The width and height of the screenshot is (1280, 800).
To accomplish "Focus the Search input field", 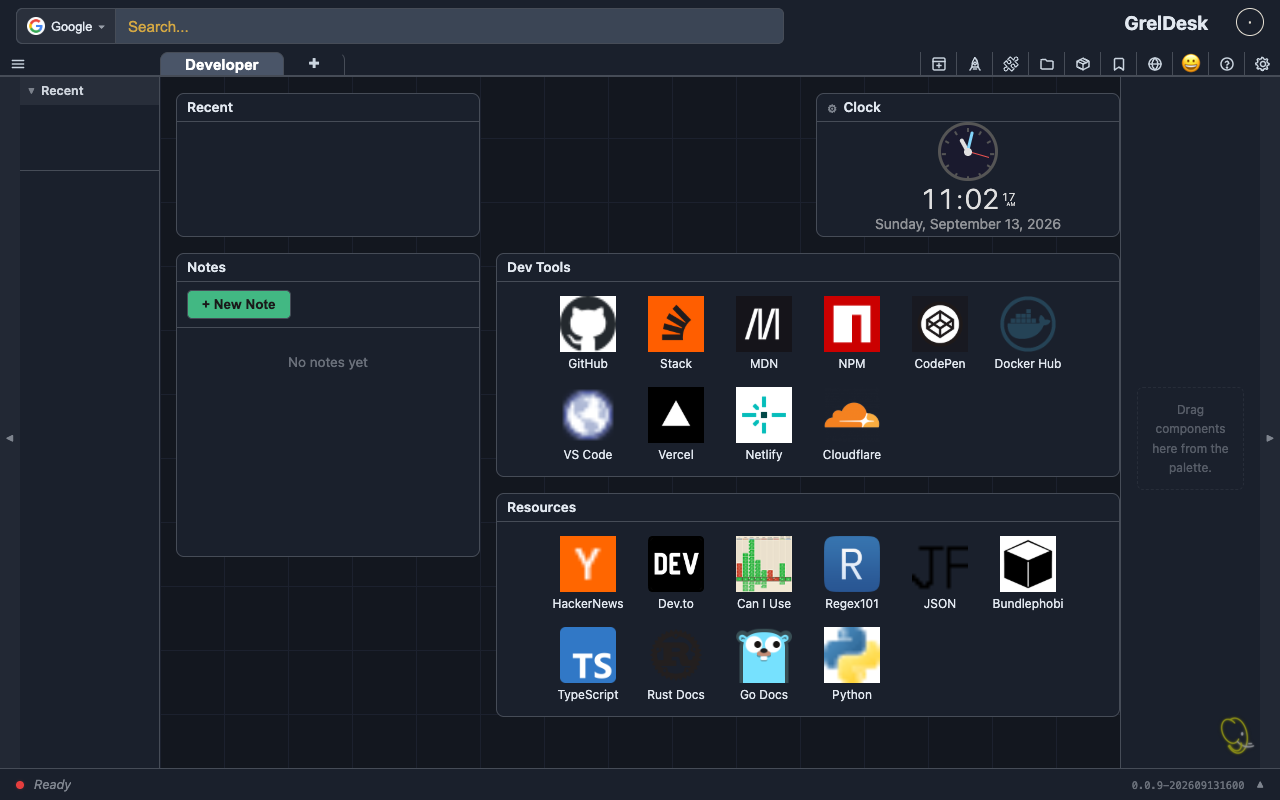I will coord(449,26).
